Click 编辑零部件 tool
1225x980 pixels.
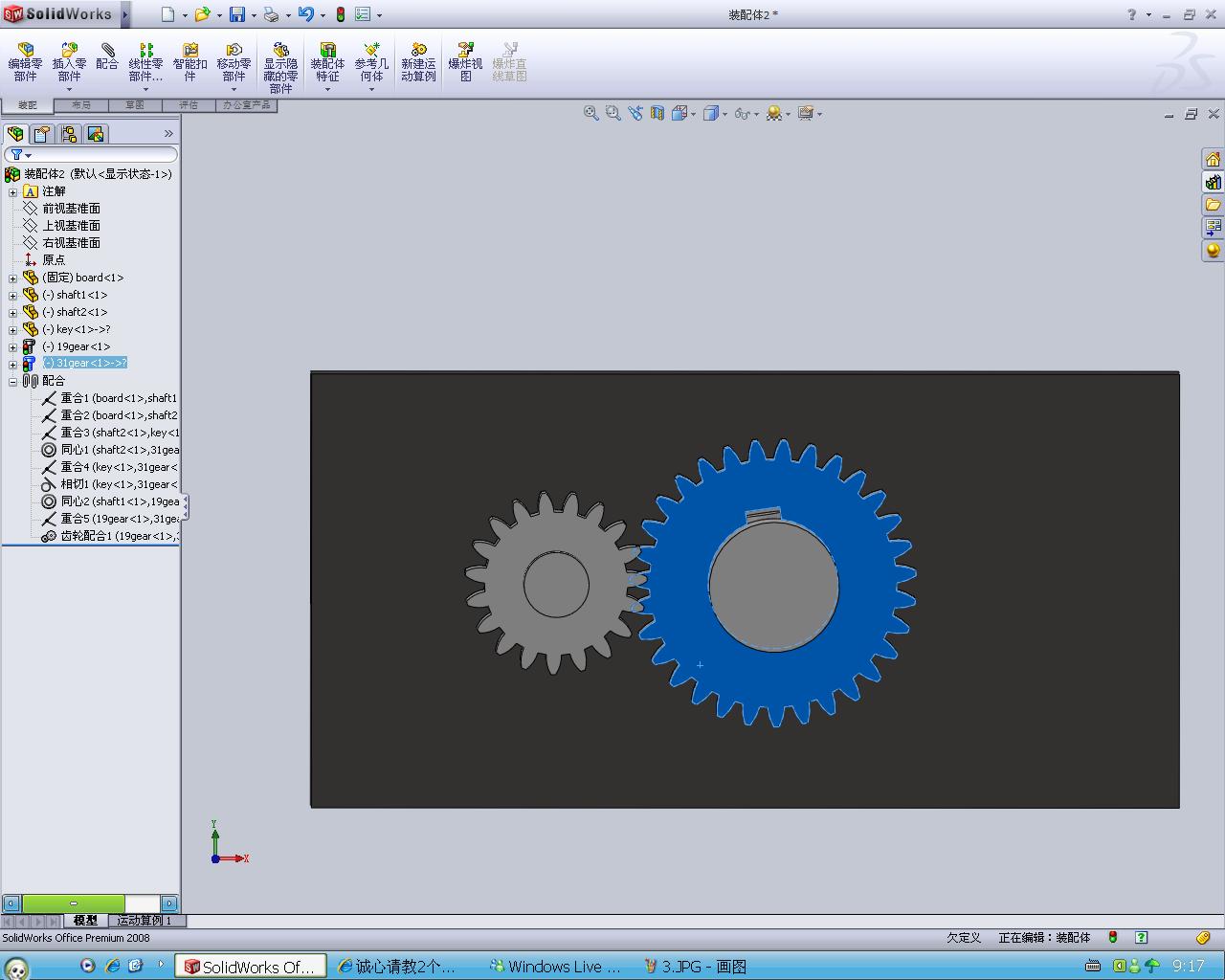pyautogui.click(x=26, y=62)
